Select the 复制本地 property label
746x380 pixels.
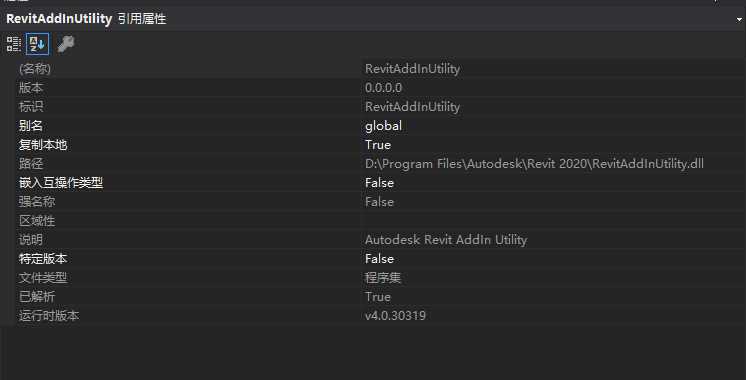pos(43,145)
